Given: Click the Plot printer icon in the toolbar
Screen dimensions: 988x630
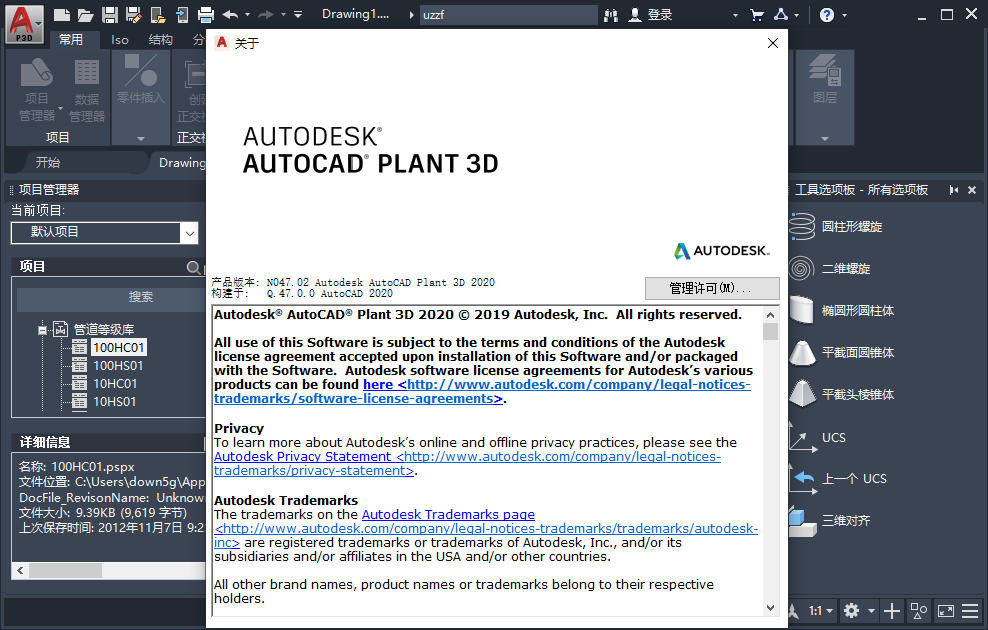Looking at the screenshot, I should point(205,14).
